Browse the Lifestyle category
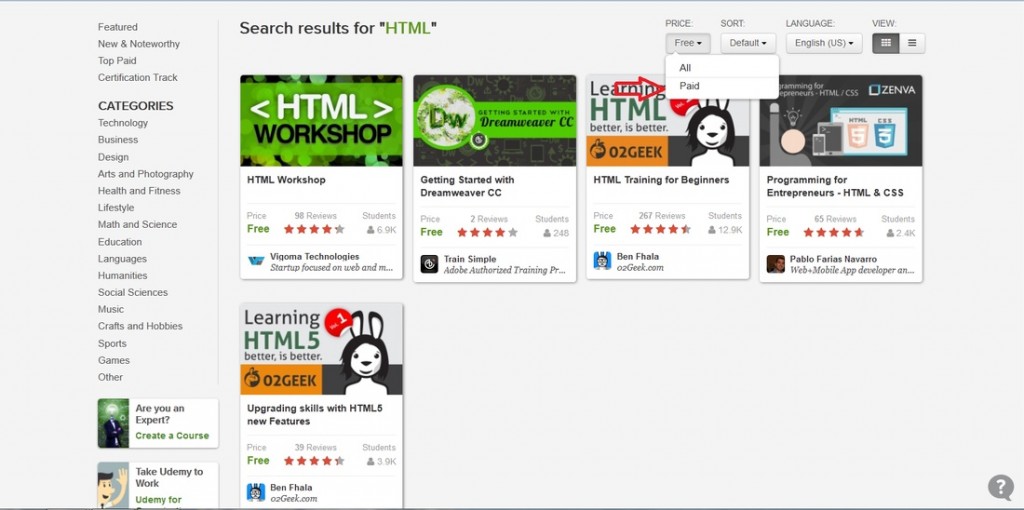This screenshot has height=510, width=1024. (116, 208)
